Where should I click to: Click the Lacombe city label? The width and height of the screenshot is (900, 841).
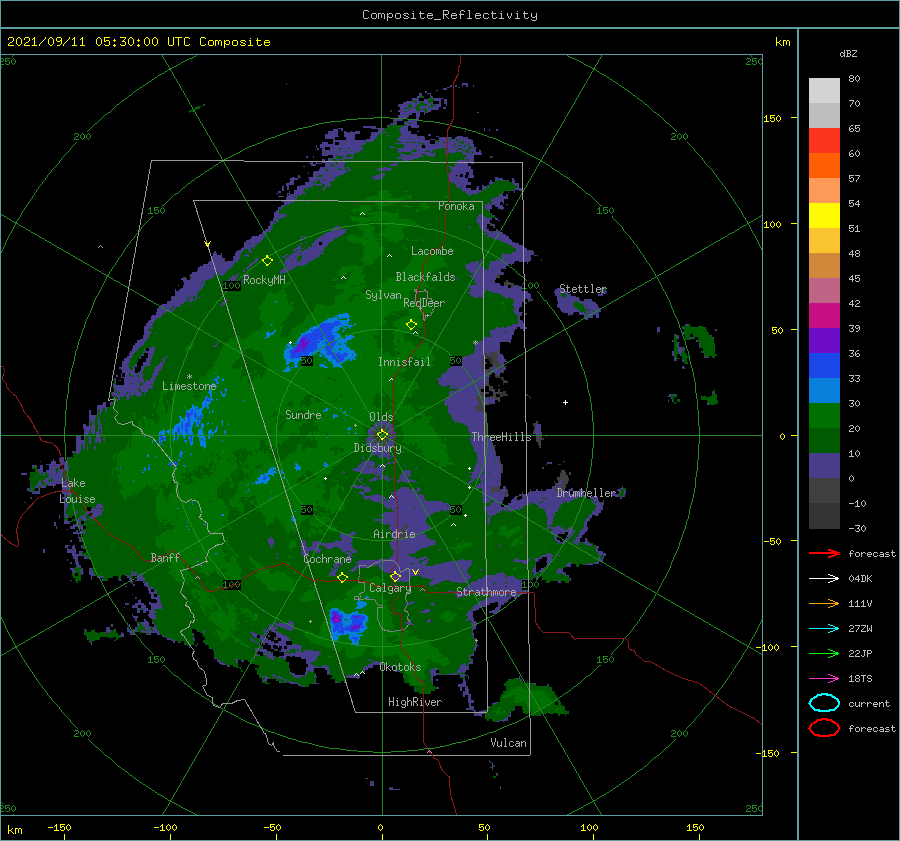[432, 251]
